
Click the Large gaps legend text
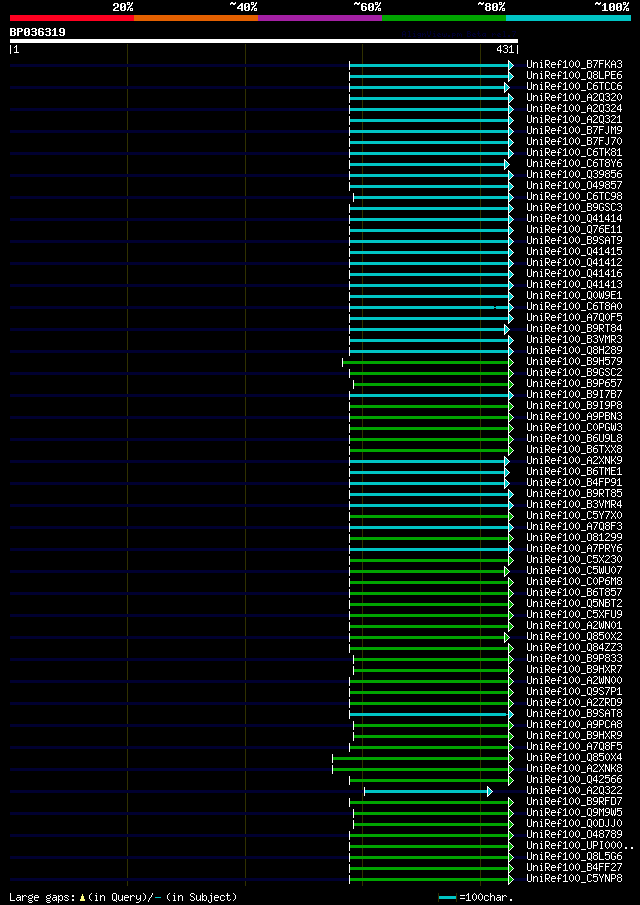[x=123, y=897]
